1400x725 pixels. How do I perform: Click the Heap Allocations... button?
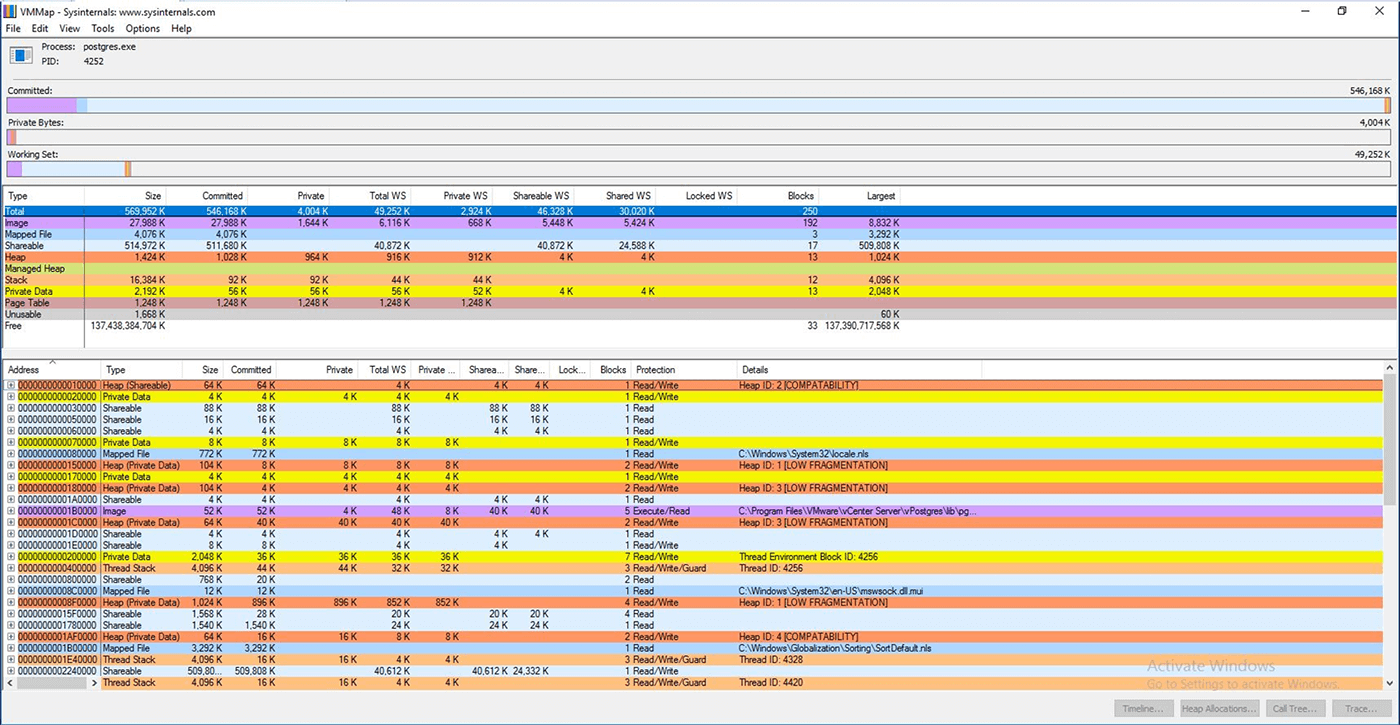coord(1220,708)
